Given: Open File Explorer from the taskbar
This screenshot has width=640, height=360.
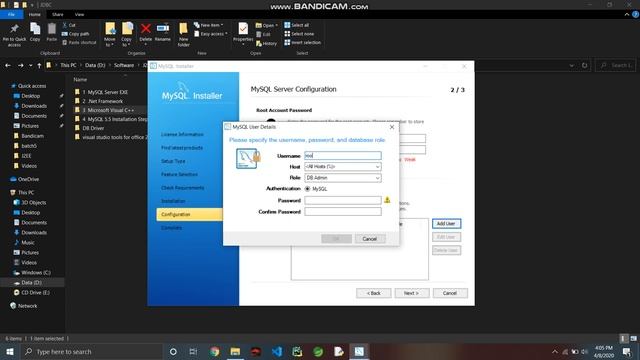Looking at the screenshot, I should 235,351.
